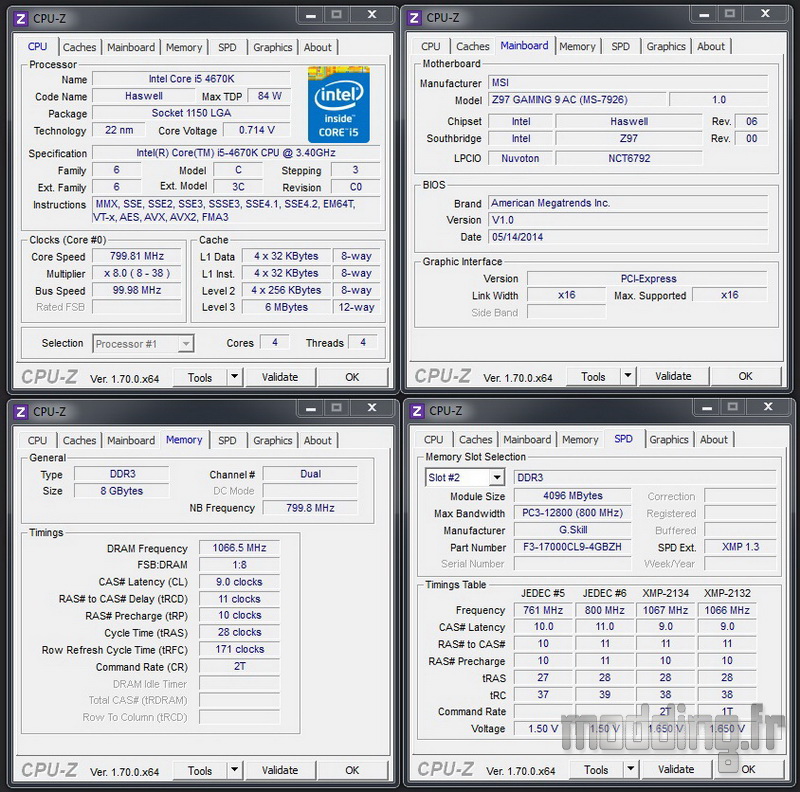
Task: Click the CPU-Z logo icon in the Memory window title bar
Action: (x=21, y=412)
